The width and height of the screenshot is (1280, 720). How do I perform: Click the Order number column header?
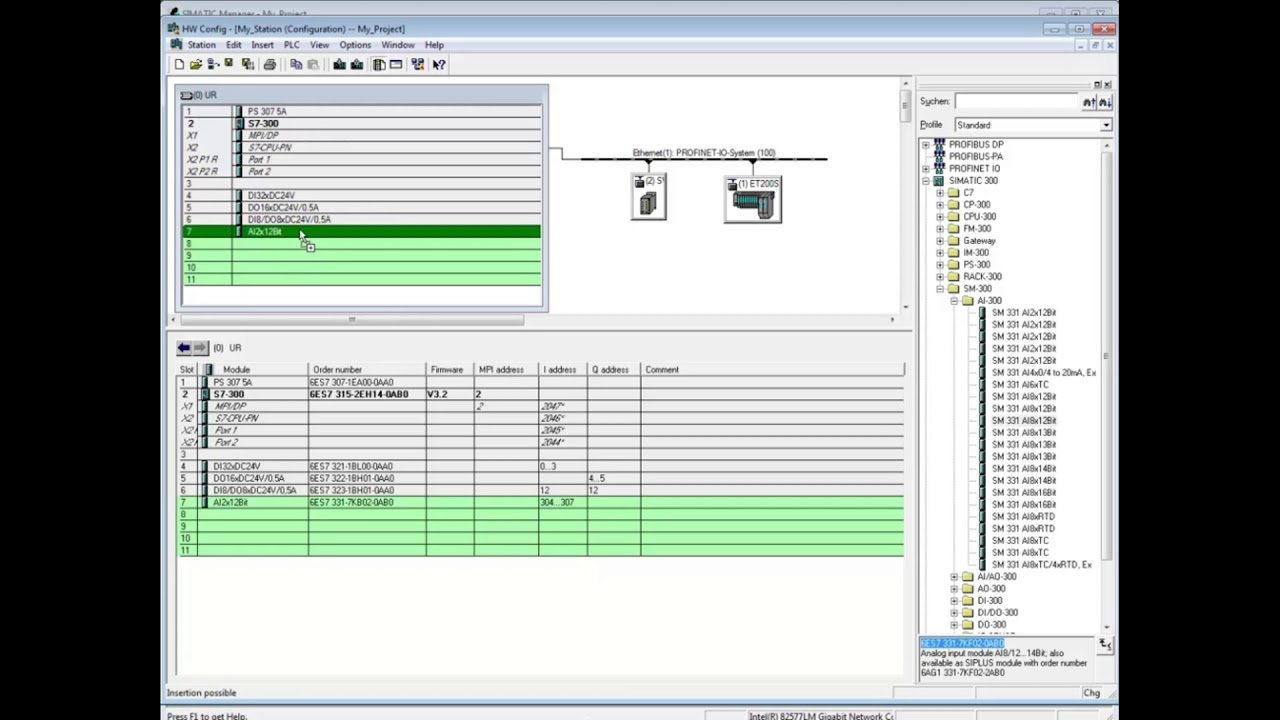(x=367, y=370)
